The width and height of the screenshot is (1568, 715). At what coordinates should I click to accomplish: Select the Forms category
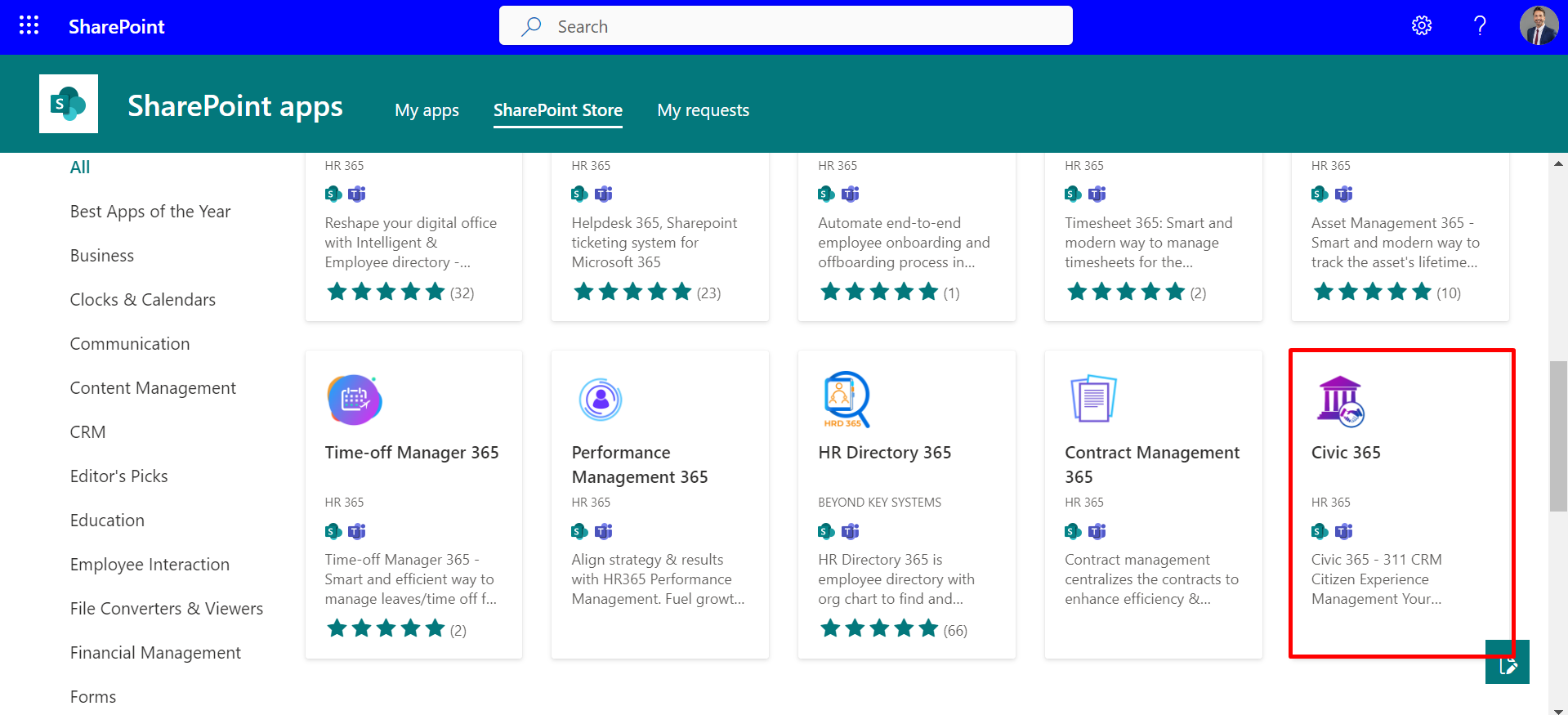(93, 697)
